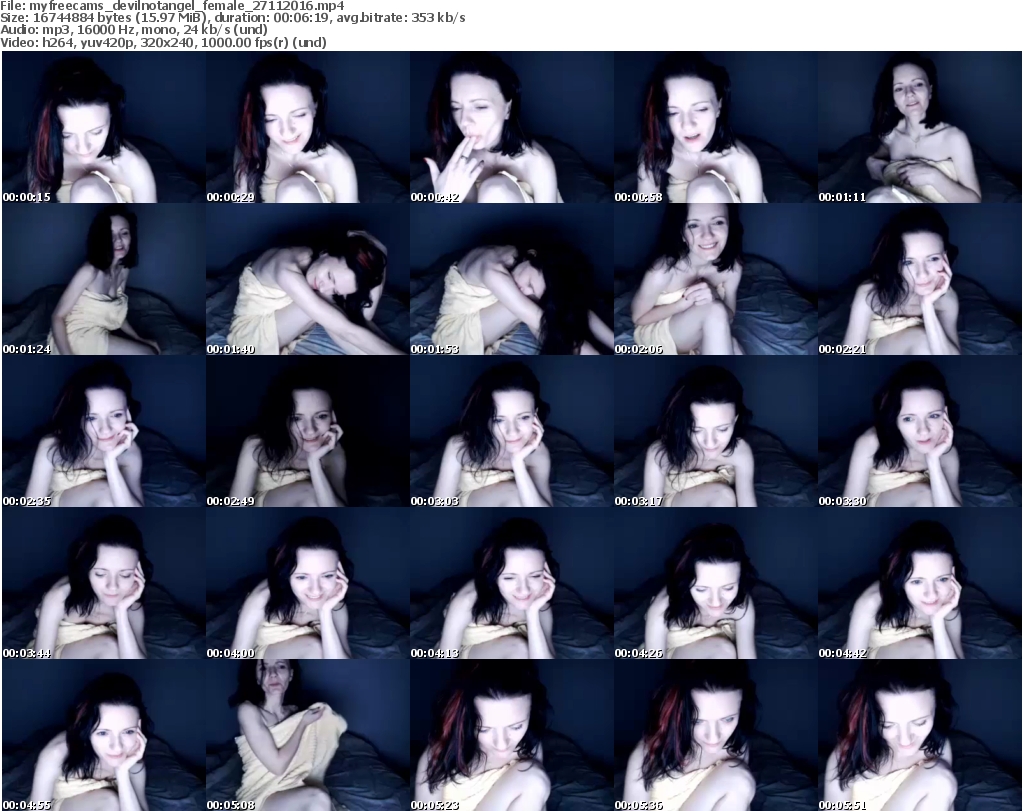
Task: Select the thumbnail timestamped 00:00:42
Action: pyautogui.click(x=511, y=127)
